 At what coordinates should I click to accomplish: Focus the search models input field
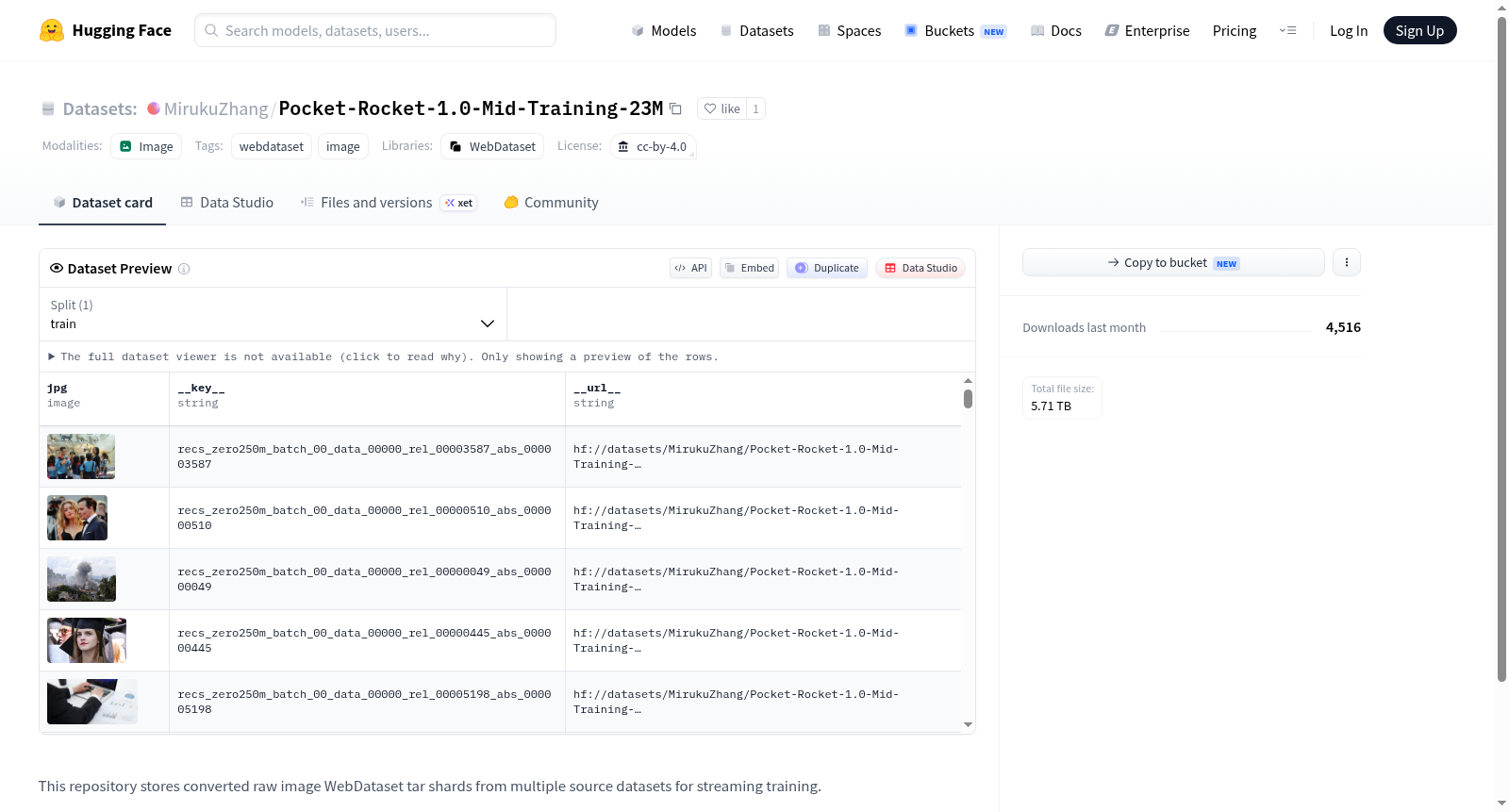[x=375, y=30]
